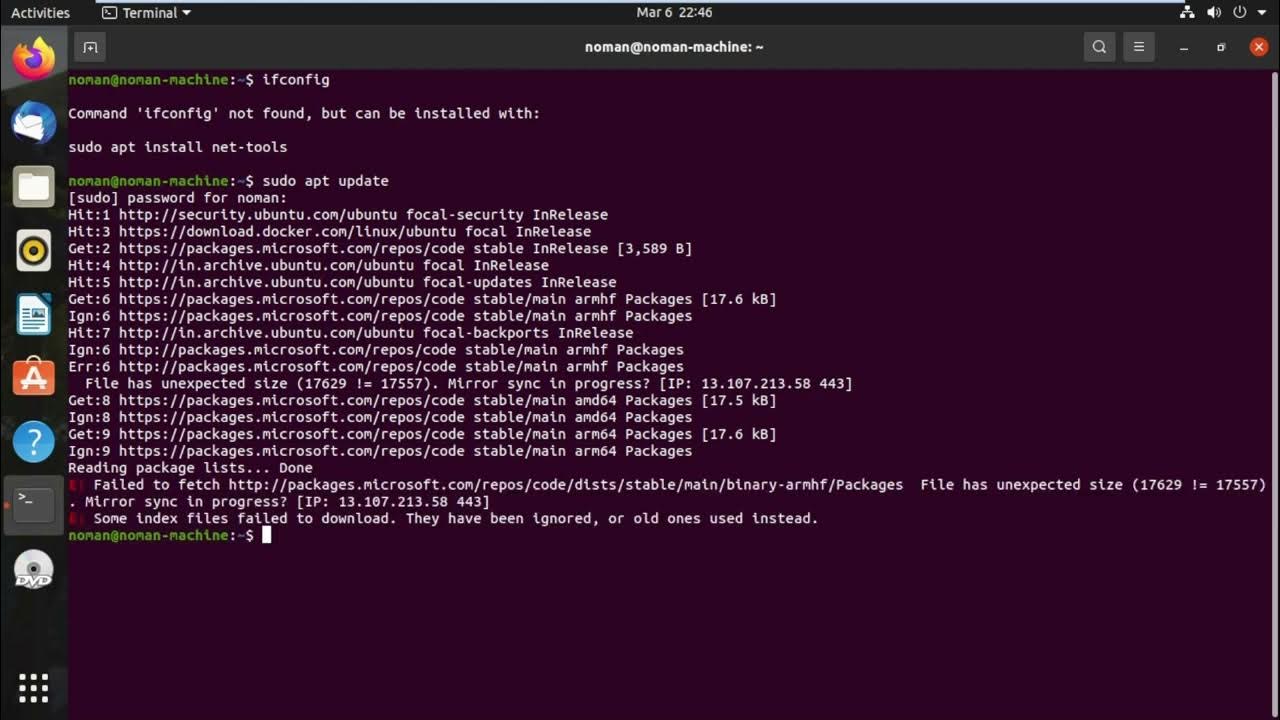Launch Rhythmbox music player
Screen dimensions: 1280x720
point(34,251)
